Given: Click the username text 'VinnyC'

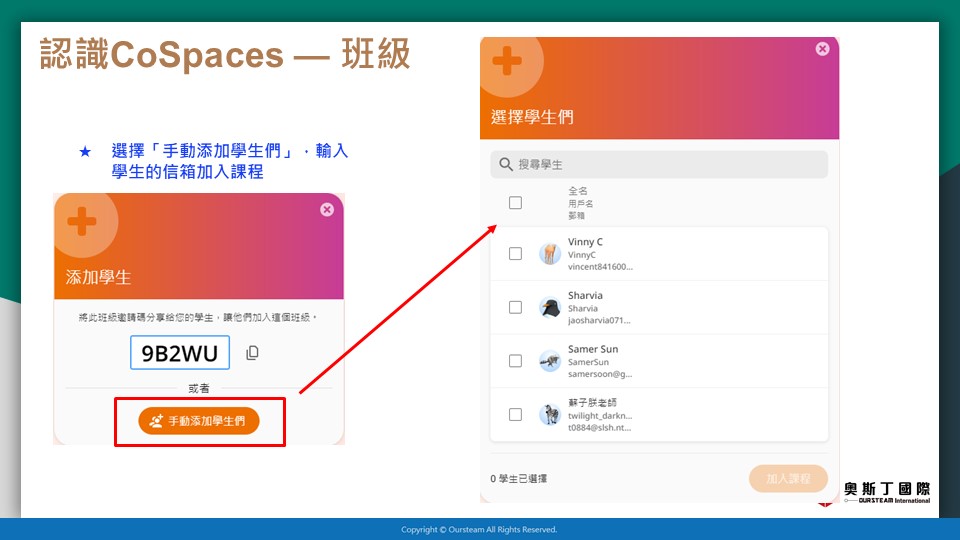Looking at the screenshot, I should tap(582, 255).
